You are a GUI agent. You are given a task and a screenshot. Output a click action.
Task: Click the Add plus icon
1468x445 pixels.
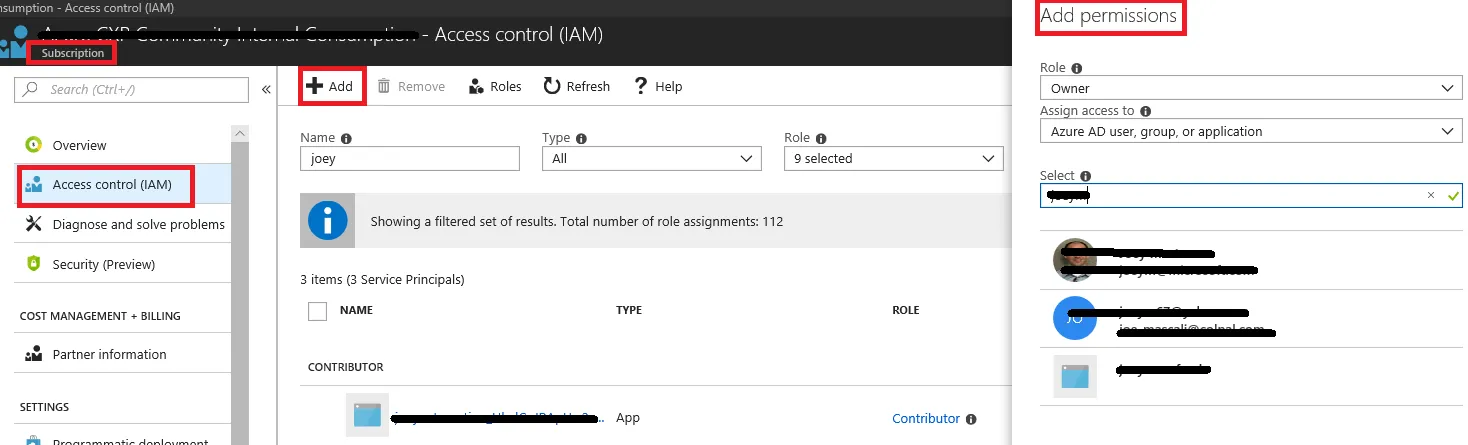coord(314,86)
